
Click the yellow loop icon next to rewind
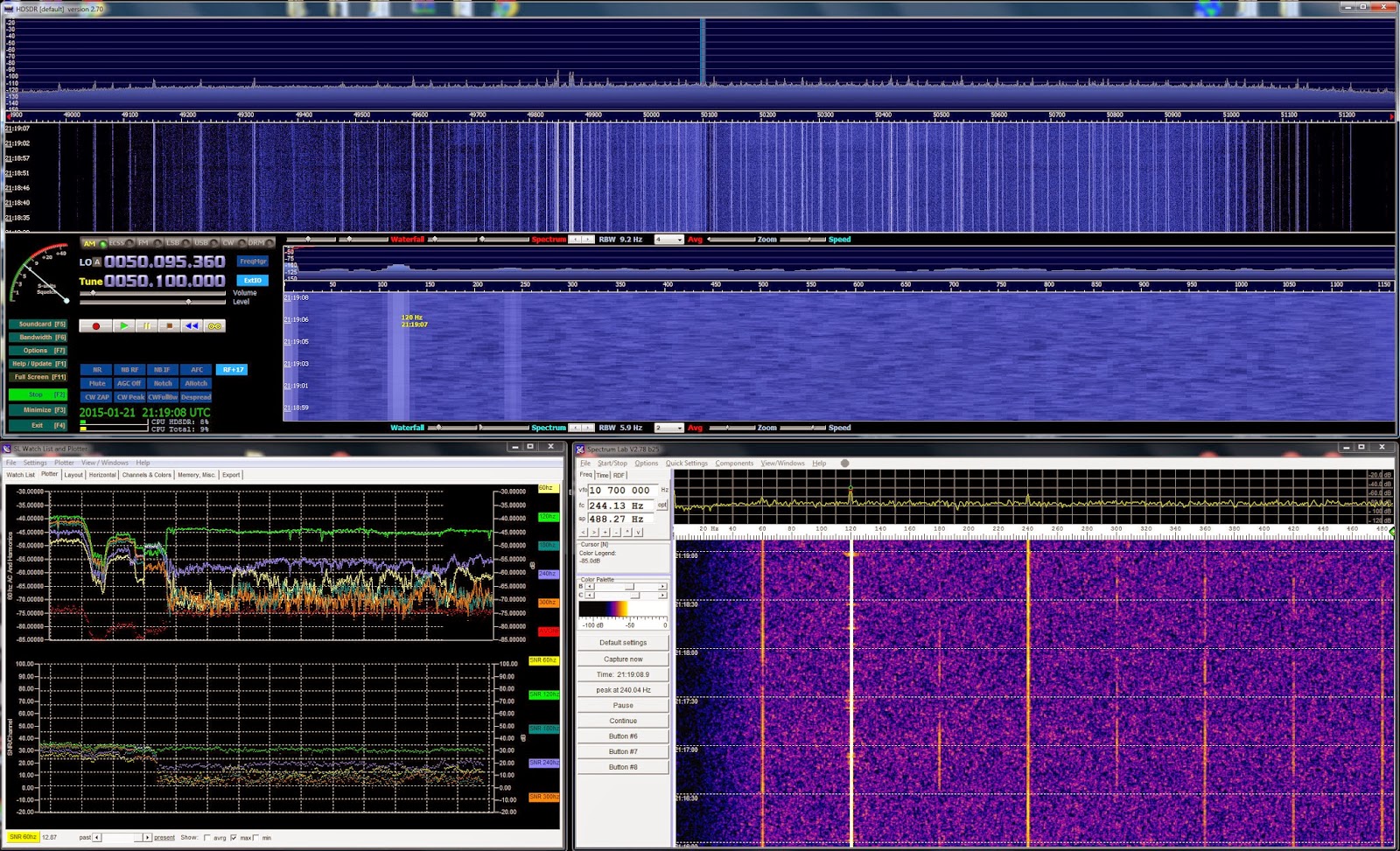pos(215,325)
